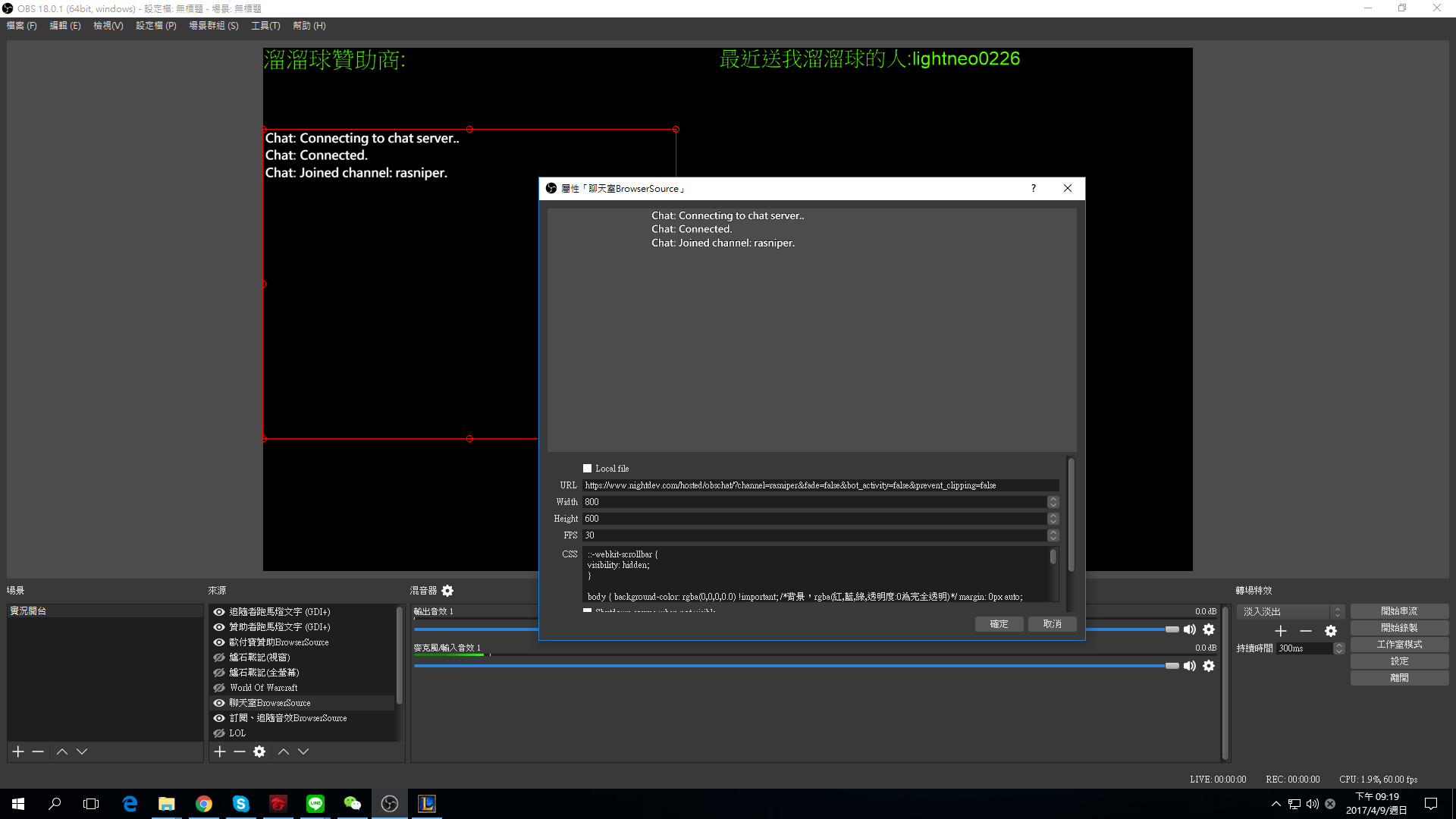
Task: Move scene up with the arrow in 場景 panel
Action: 62,752
